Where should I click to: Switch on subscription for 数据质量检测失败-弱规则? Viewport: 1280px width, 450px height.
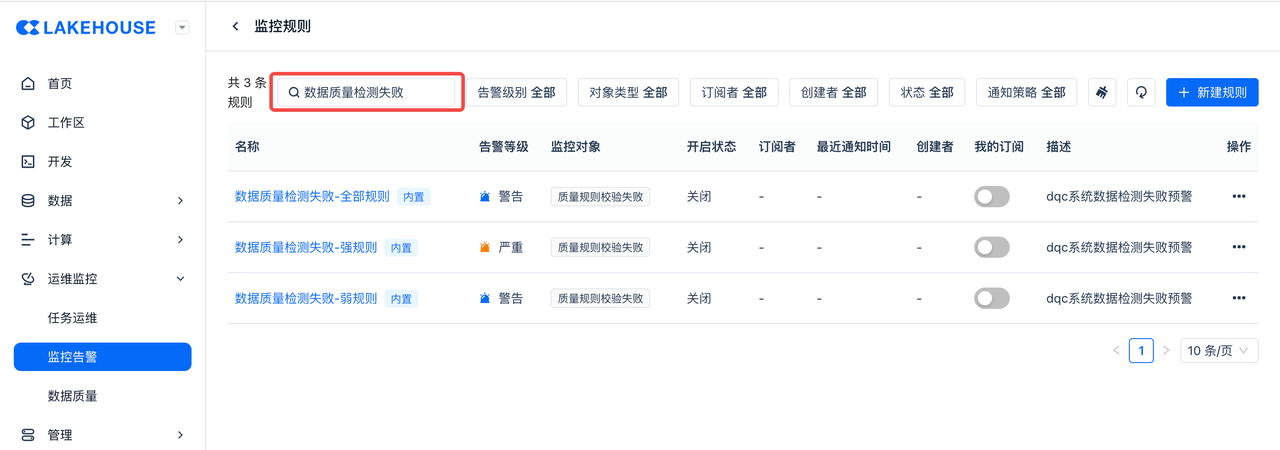991,298
